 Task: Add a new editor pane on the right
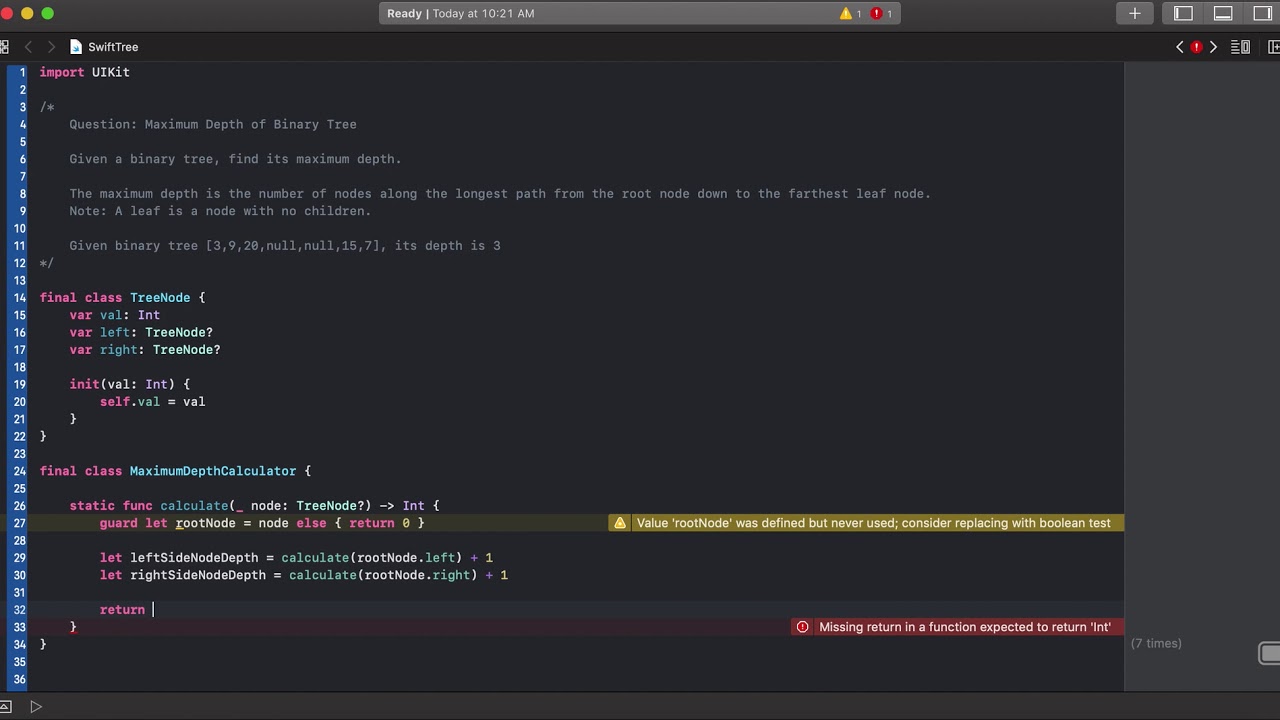coord(1273,47)
